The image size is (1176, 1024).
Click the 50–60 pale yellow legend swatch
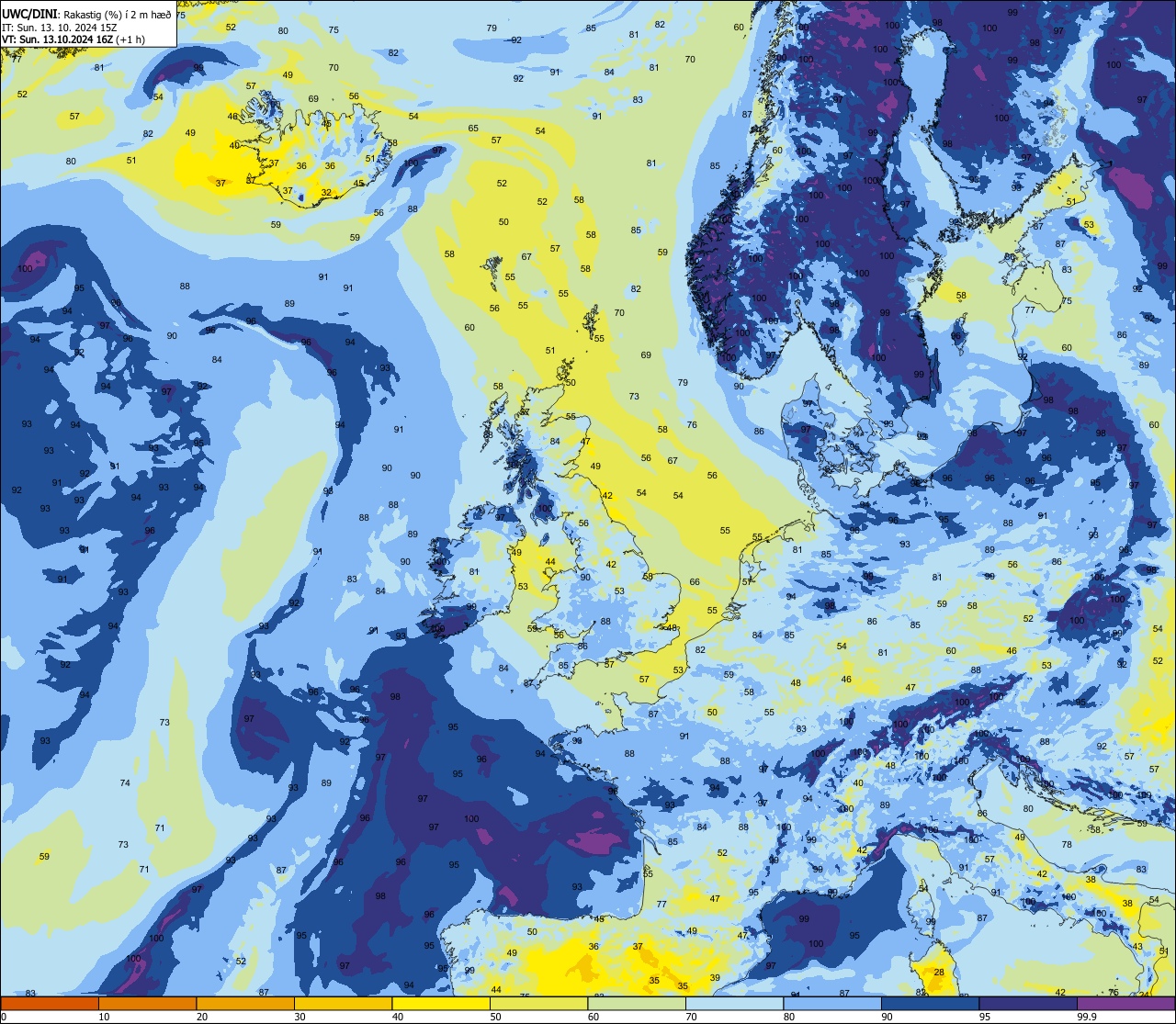538,1003
